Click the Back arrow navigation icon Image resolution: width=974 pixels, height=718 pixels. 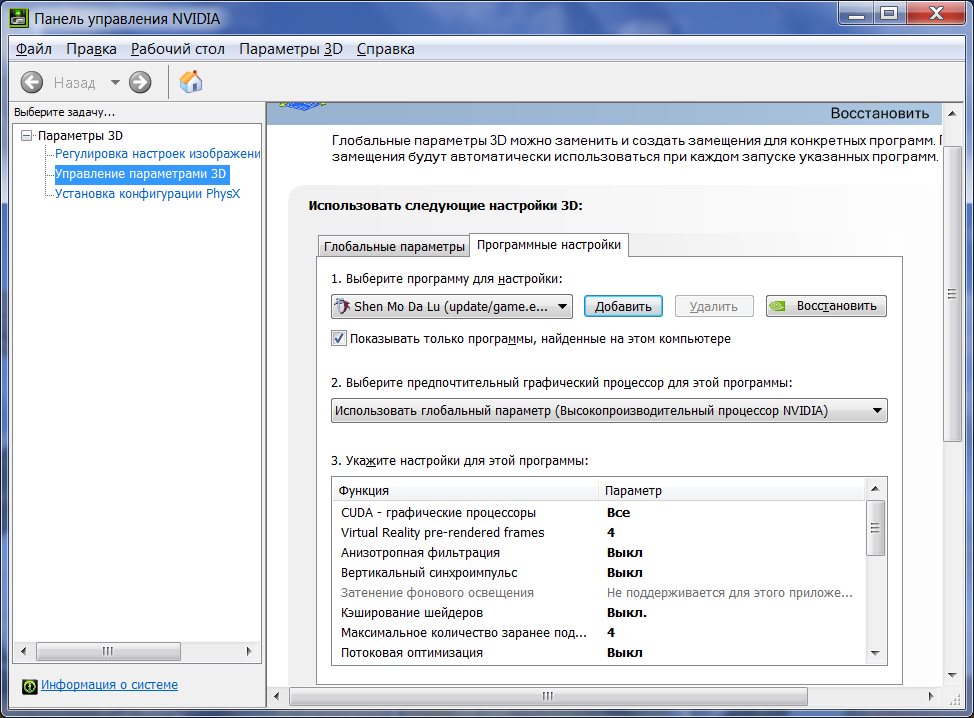(32, 83)
